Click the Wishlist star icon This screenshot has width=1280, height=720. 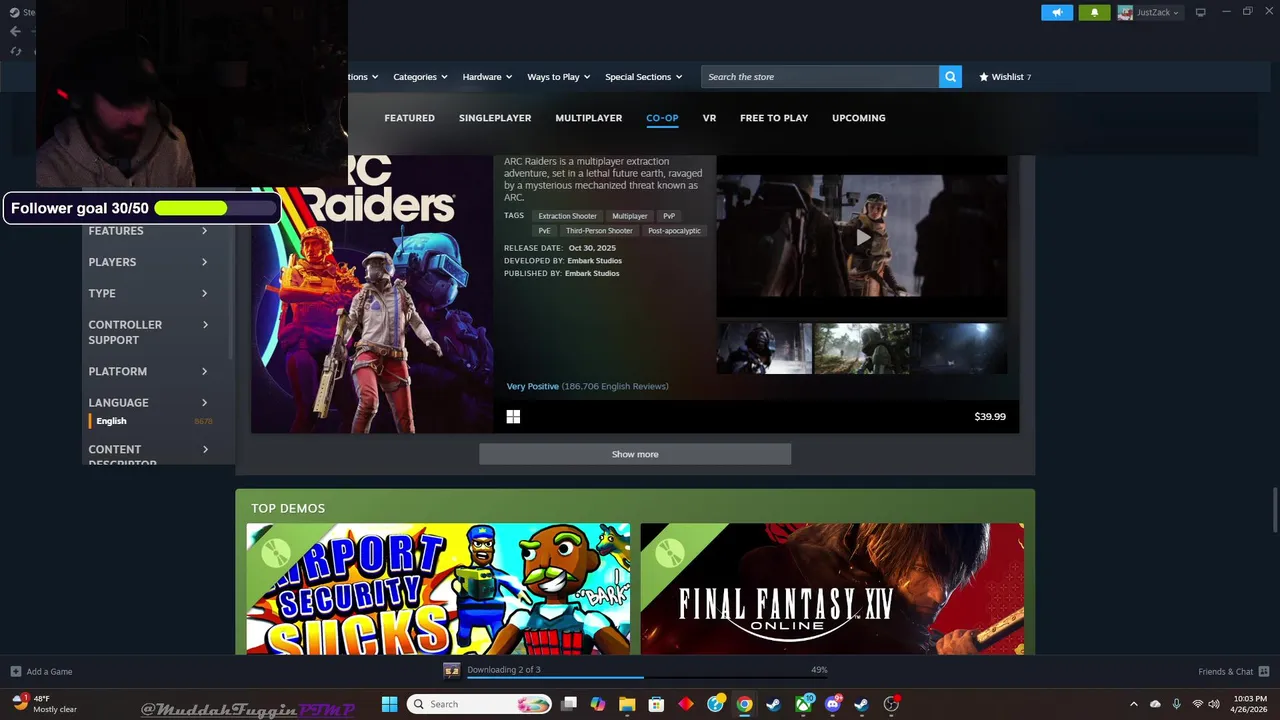[984, 77]
